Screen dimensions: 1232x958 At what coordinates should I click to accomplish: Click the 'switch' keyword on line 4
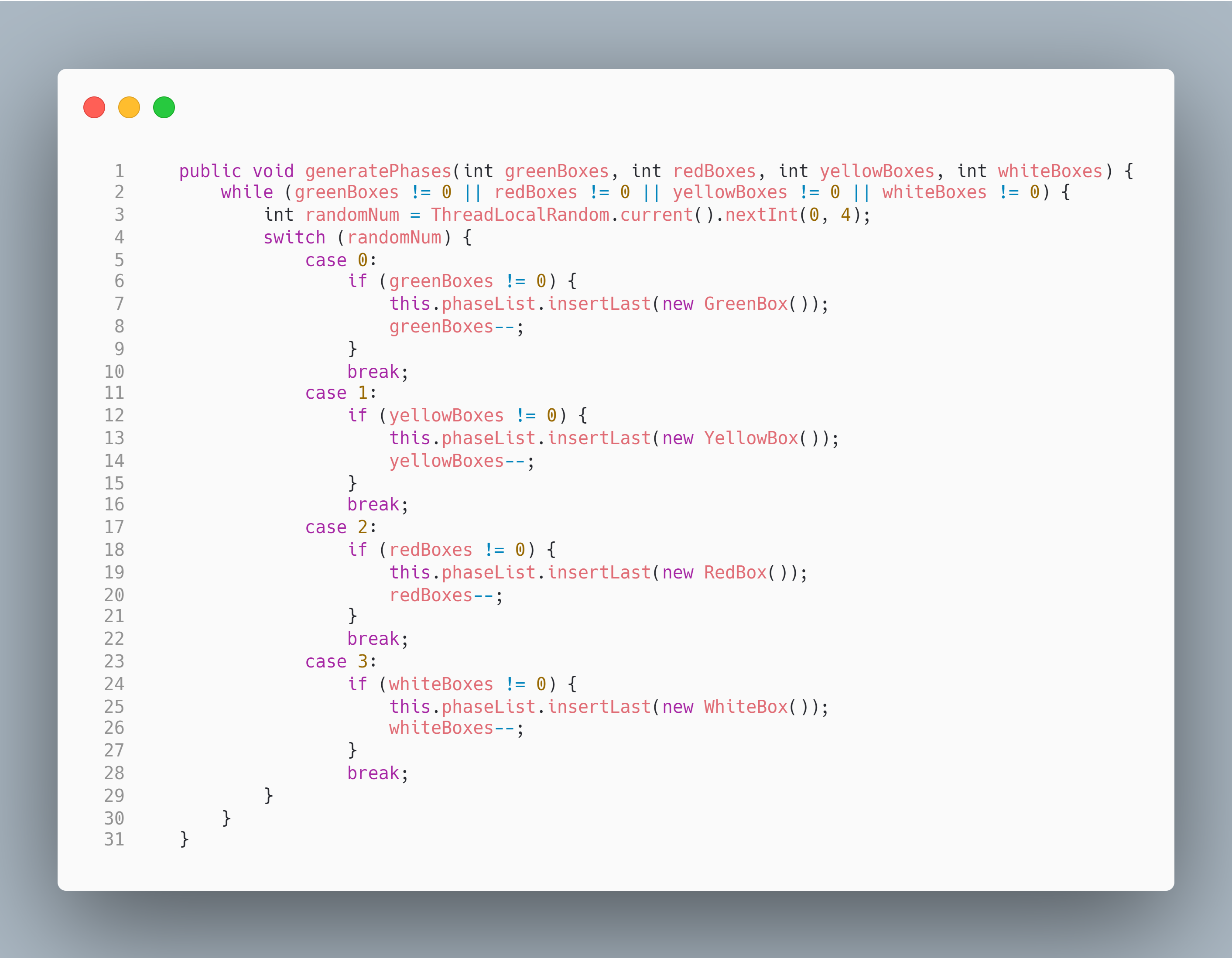pyautogui.click(x=294, y=237)
